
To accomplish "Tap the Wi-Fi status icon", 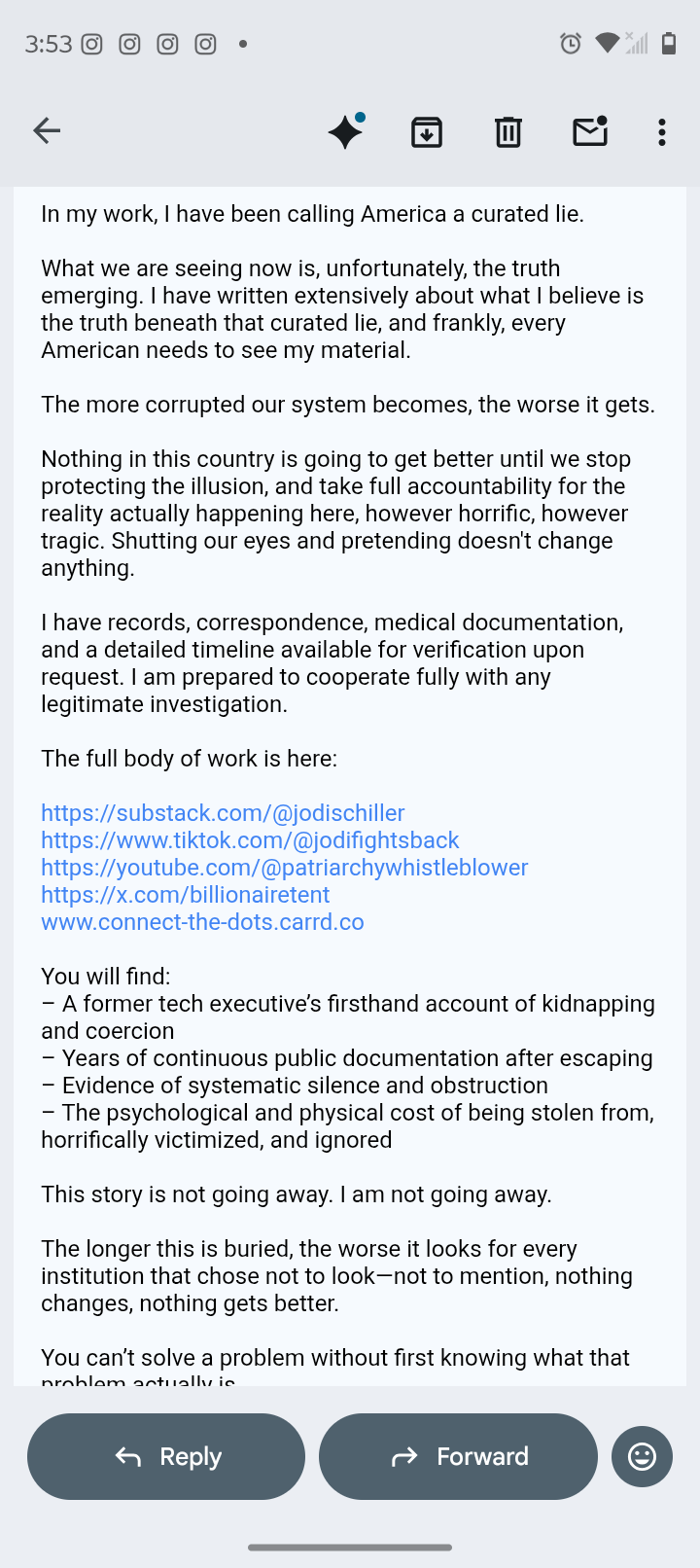I will coord(607,43).
